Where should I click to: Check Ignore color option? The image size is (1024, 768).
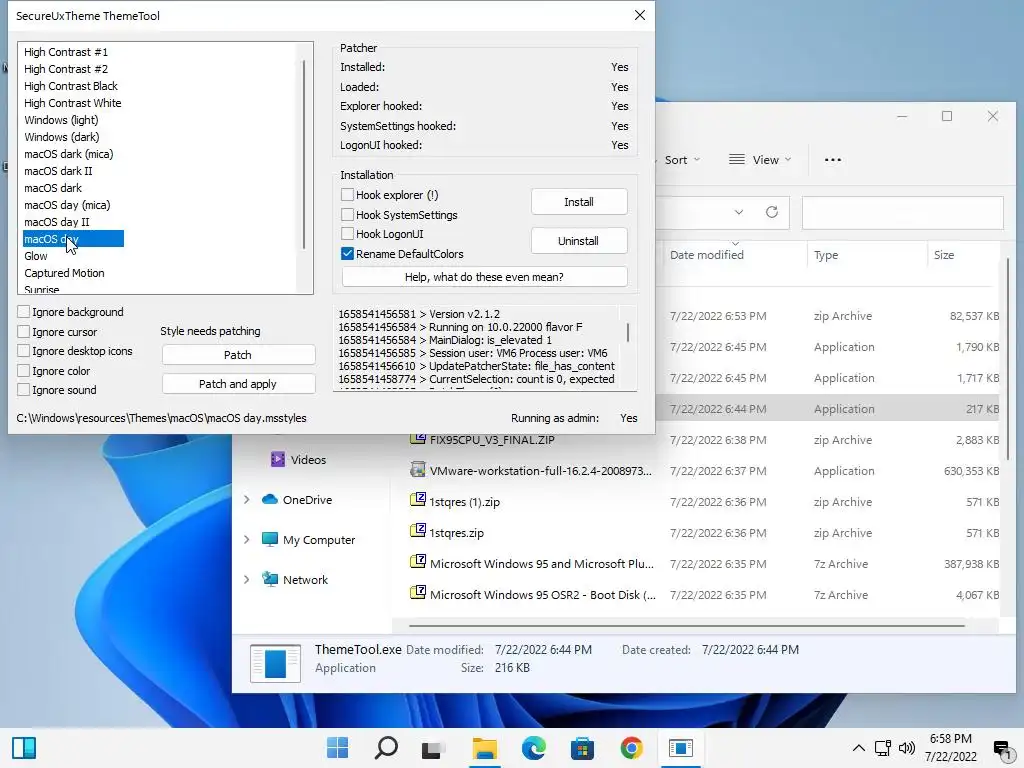click(x=24, y=370)
